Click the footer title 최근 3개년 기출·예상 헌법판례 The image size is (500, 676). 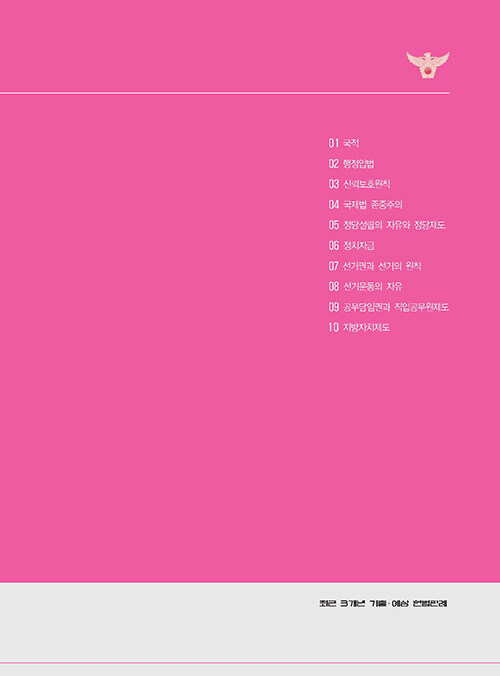383,604
